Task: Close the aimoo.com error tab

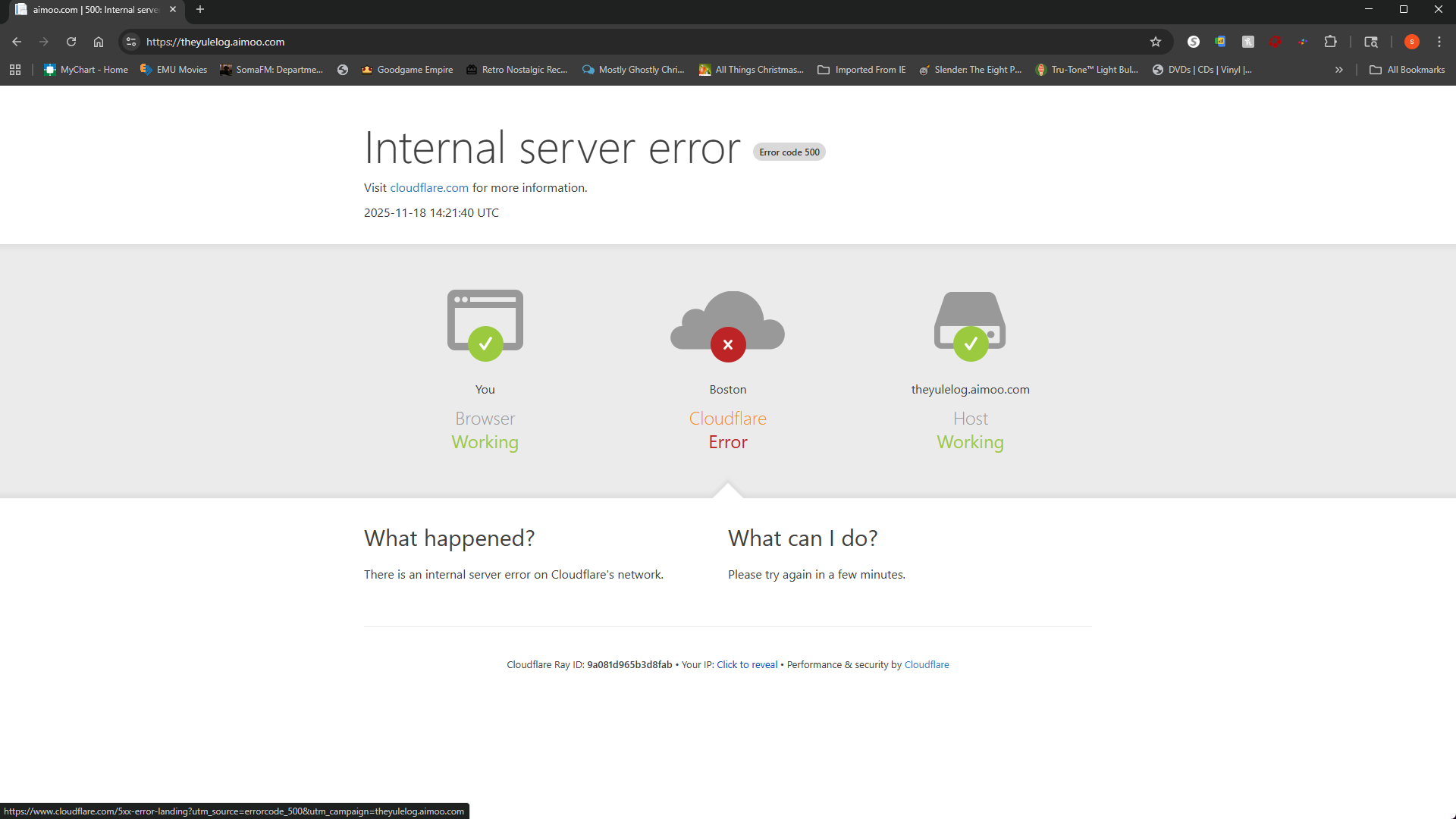Action: coord(173,10)
